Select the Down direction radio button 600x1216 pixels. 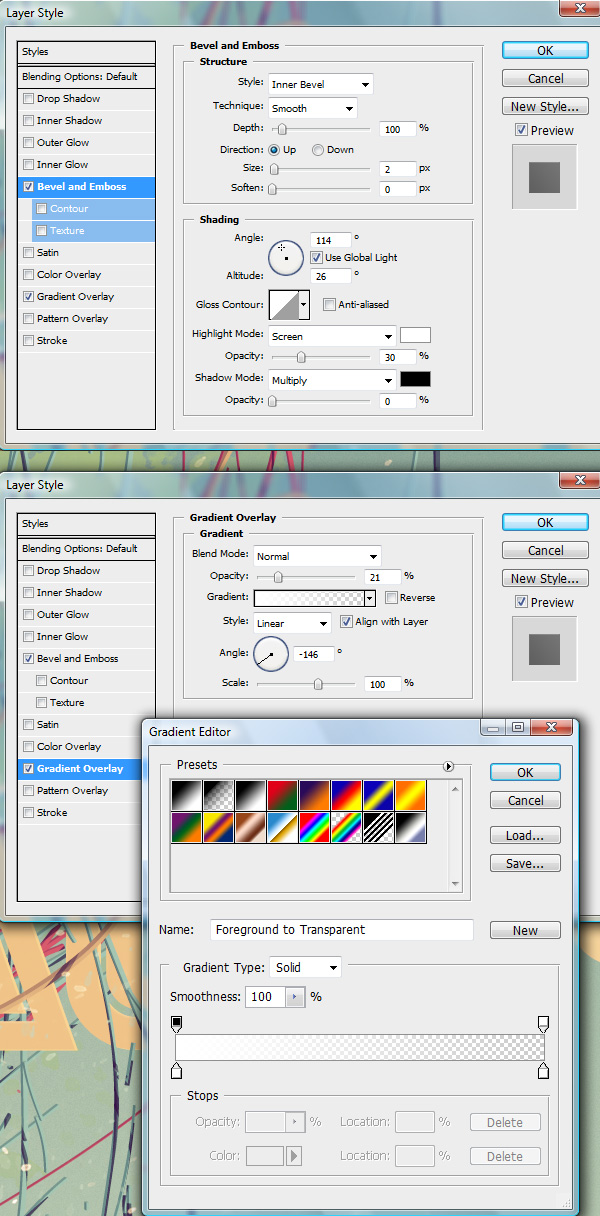(x=318, y=150)
